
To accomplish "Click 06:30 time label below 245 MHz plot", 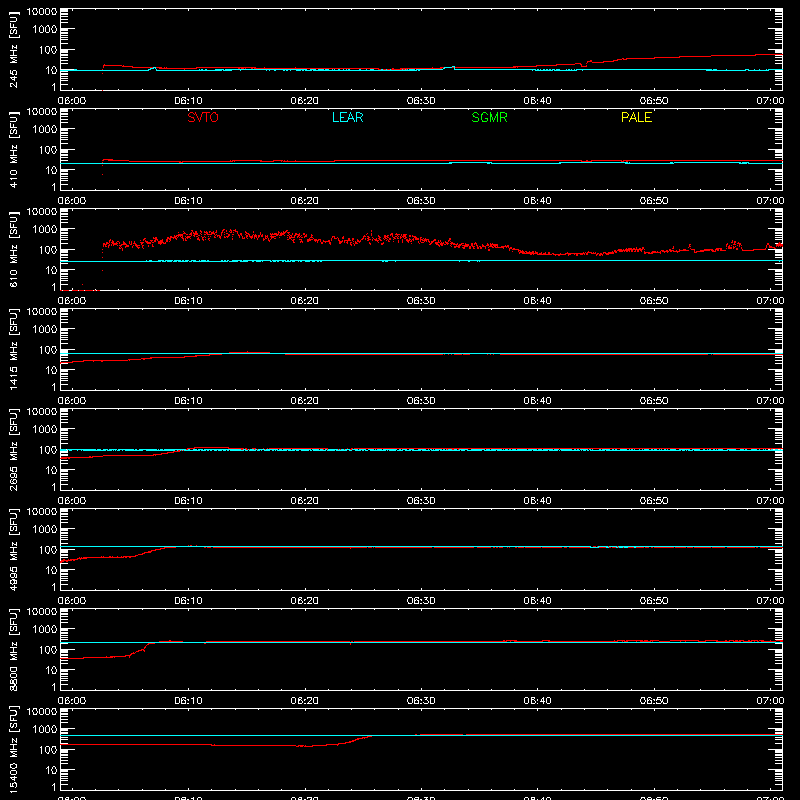I will pyautogui.click(x=421, y=101).
